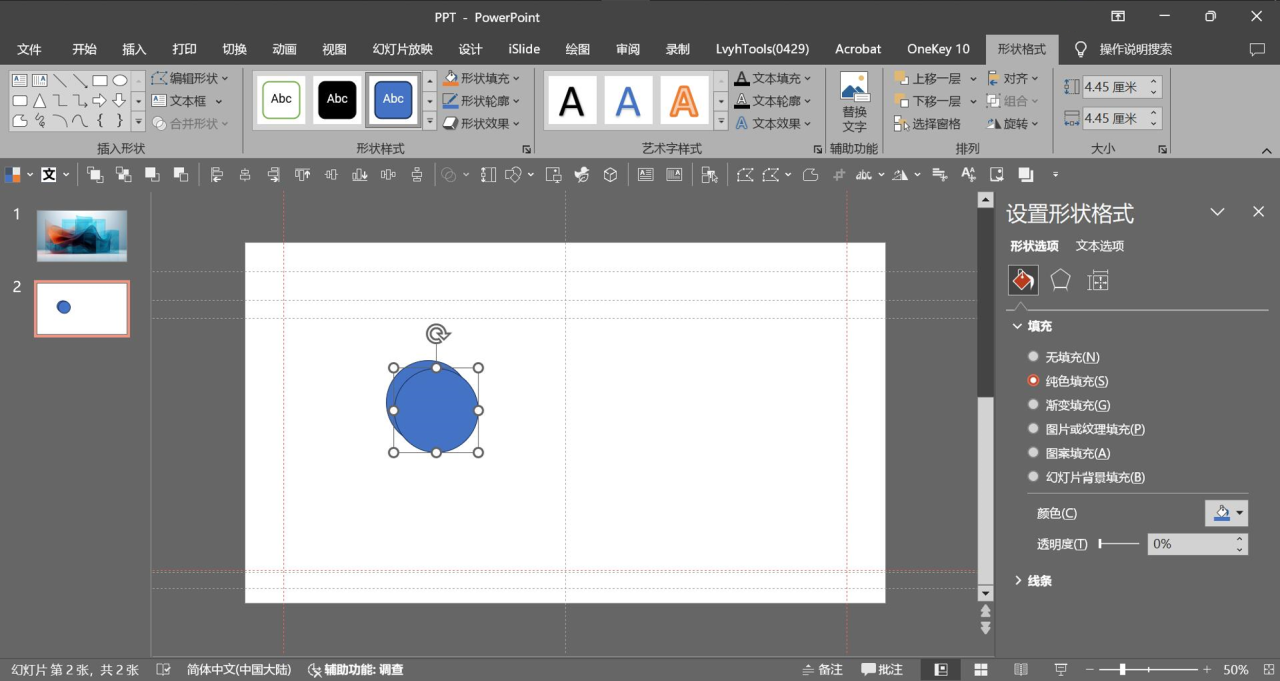
Task: Toggle 备注 notes in status bar
Action: pyautogui.click(x=822, y=669)
